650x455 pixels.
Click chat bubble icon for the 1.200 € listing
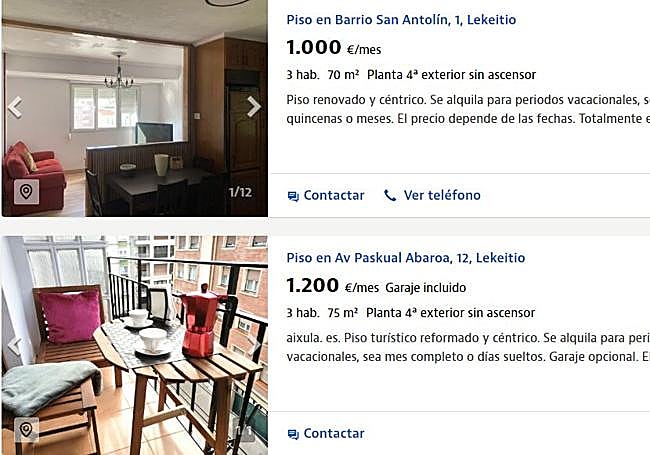(x=293, y=434)
